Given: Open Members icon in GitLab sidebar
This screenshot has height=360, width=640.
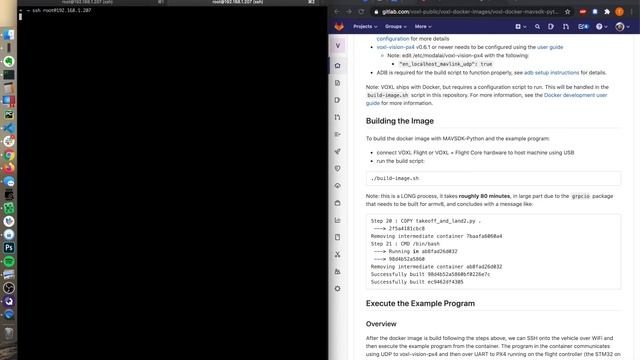Looking at the screenshot, I should [338, 271].
